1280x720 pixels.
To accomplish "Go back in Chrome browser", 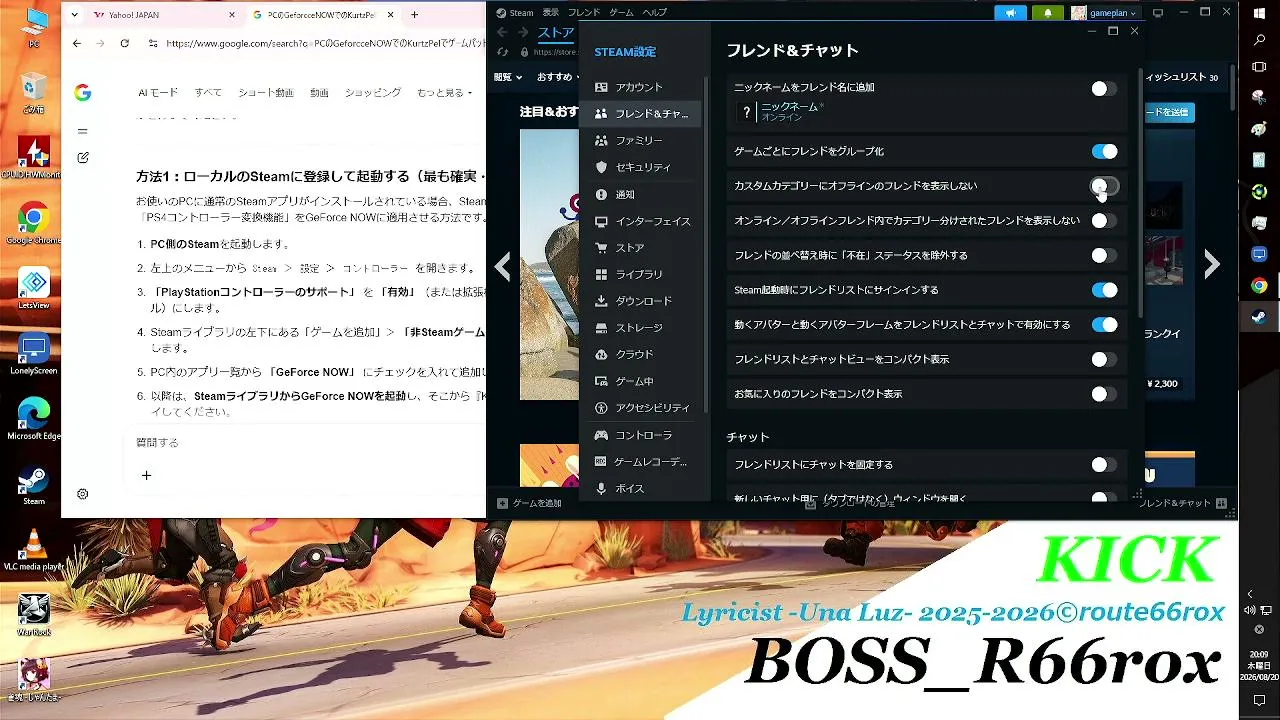I will (x=77, y=44).
